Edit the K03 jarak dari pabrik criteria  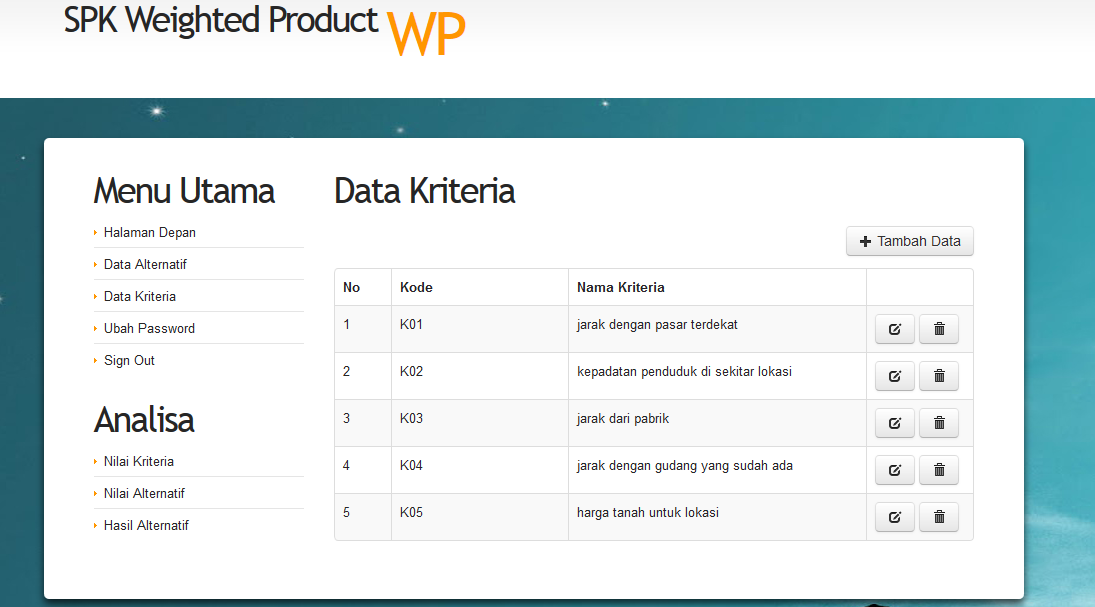click(x=894, y=422)
